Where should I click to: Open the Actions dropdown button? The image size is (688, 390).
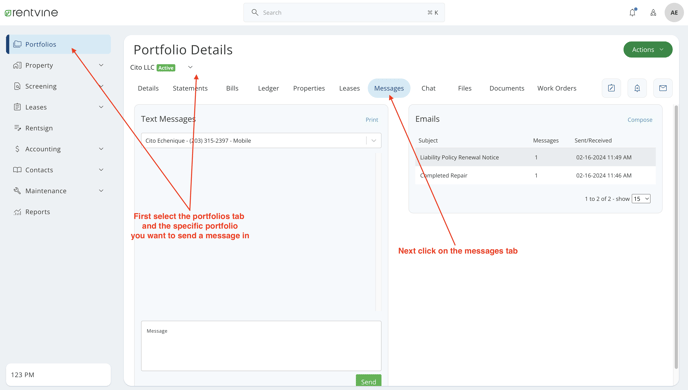click(648, 50)
